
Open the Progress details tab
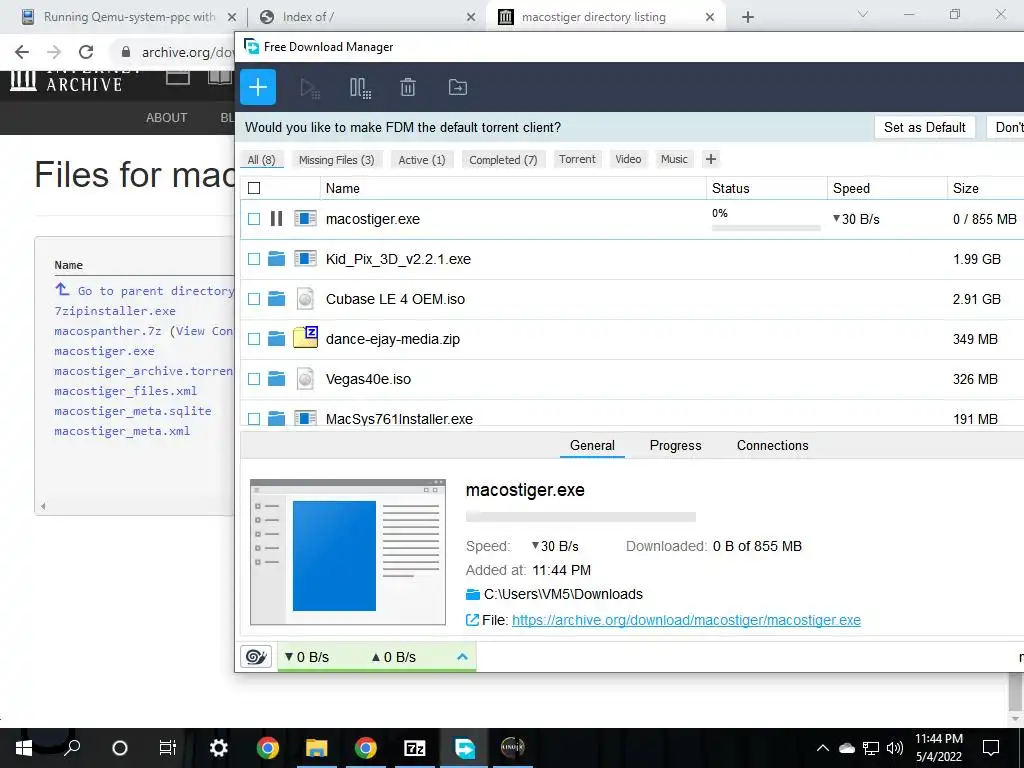click(x=675, y=445)
